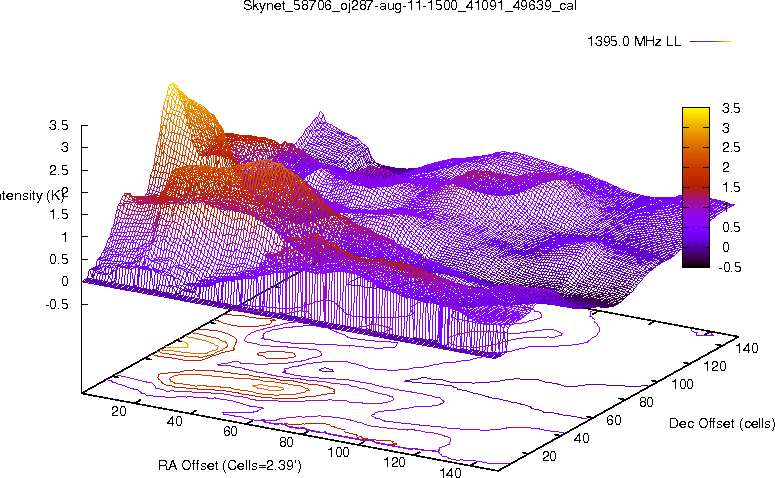Click the -0.5 label beside the color bar
Screen dimensions: 775x478
(730, 267)
